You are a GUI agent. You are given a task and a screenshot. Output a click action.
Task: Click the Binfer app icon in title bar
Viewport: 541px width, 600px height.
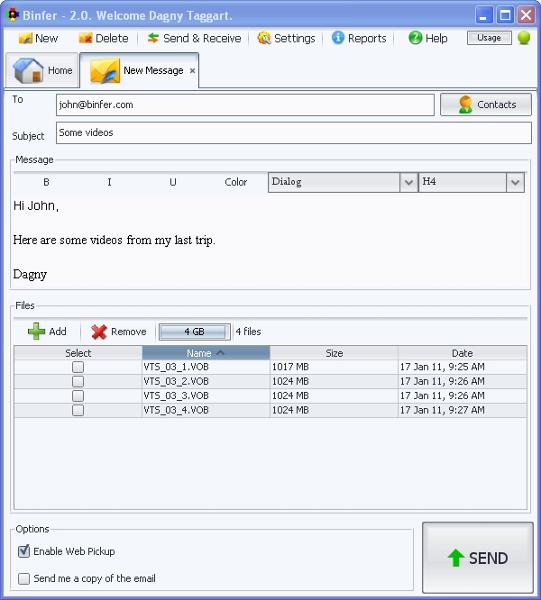[x=13, y=15]
